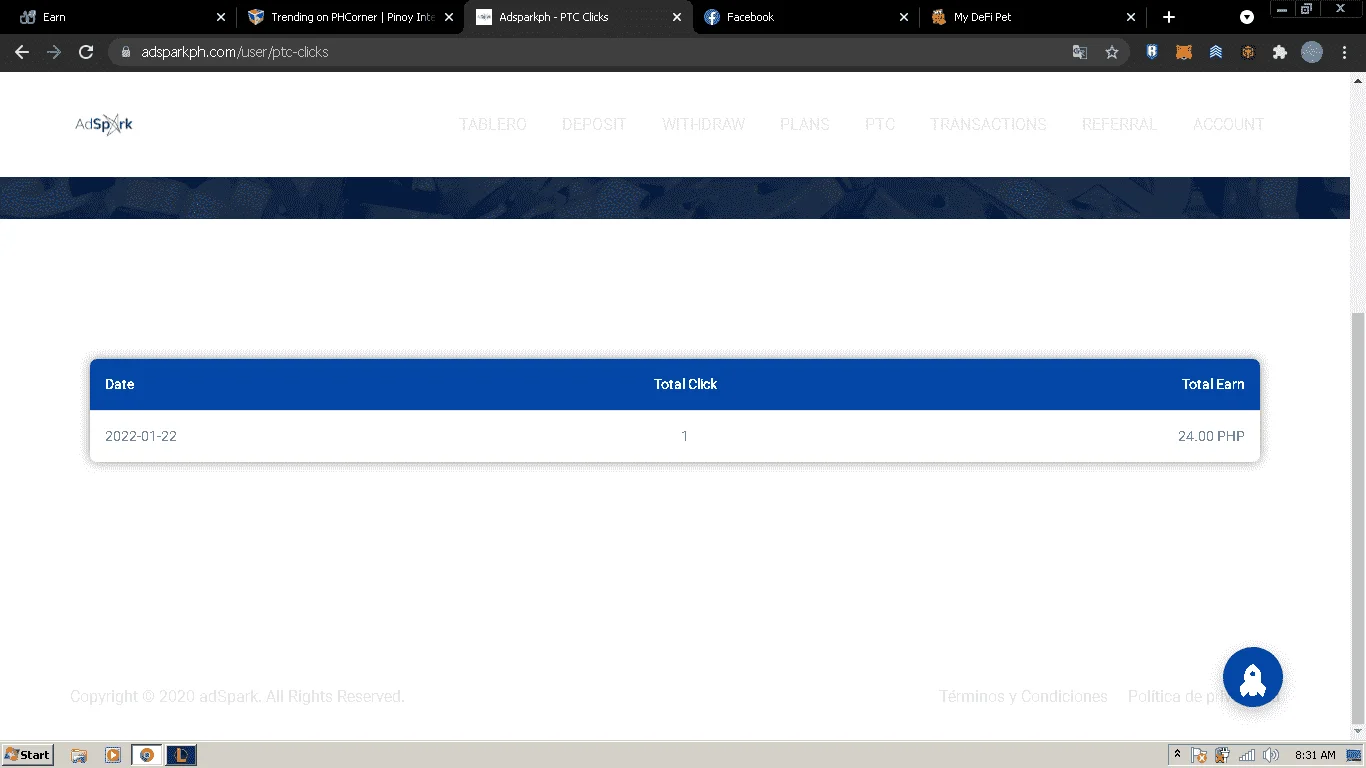
Task: Close the Facebook tab
Action: click(x=904, y=17)
